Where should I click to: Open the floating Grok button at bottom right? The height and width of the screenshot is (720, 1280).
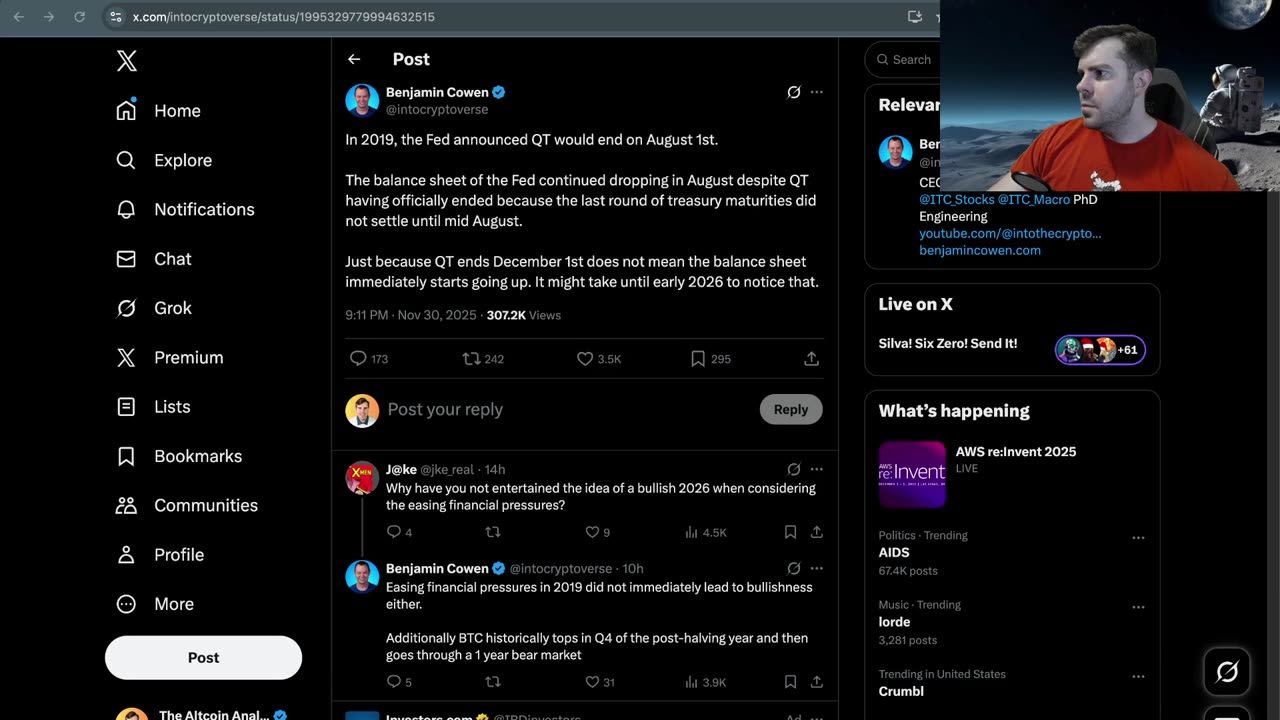point(1227,671)
